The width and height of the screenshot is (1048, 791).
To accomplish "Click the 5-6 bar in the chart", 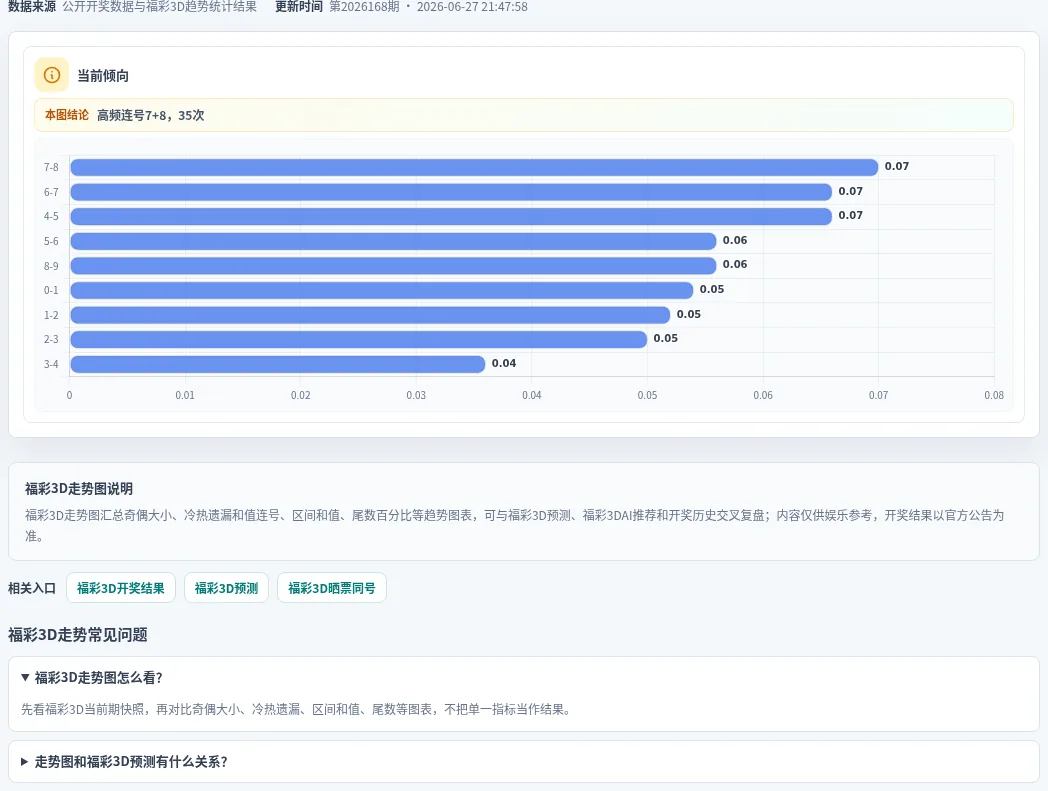I will point(393,241).
